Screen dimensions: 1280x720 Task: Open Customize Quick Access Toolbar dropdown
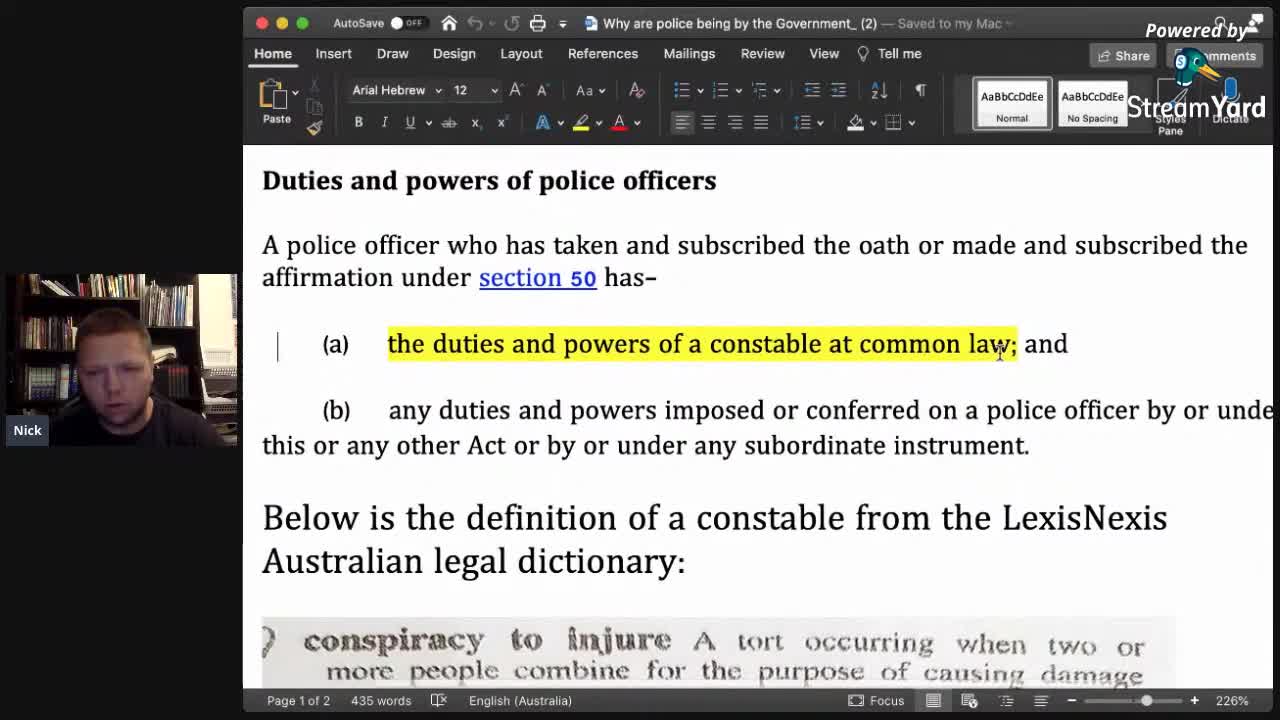(563, 23)
